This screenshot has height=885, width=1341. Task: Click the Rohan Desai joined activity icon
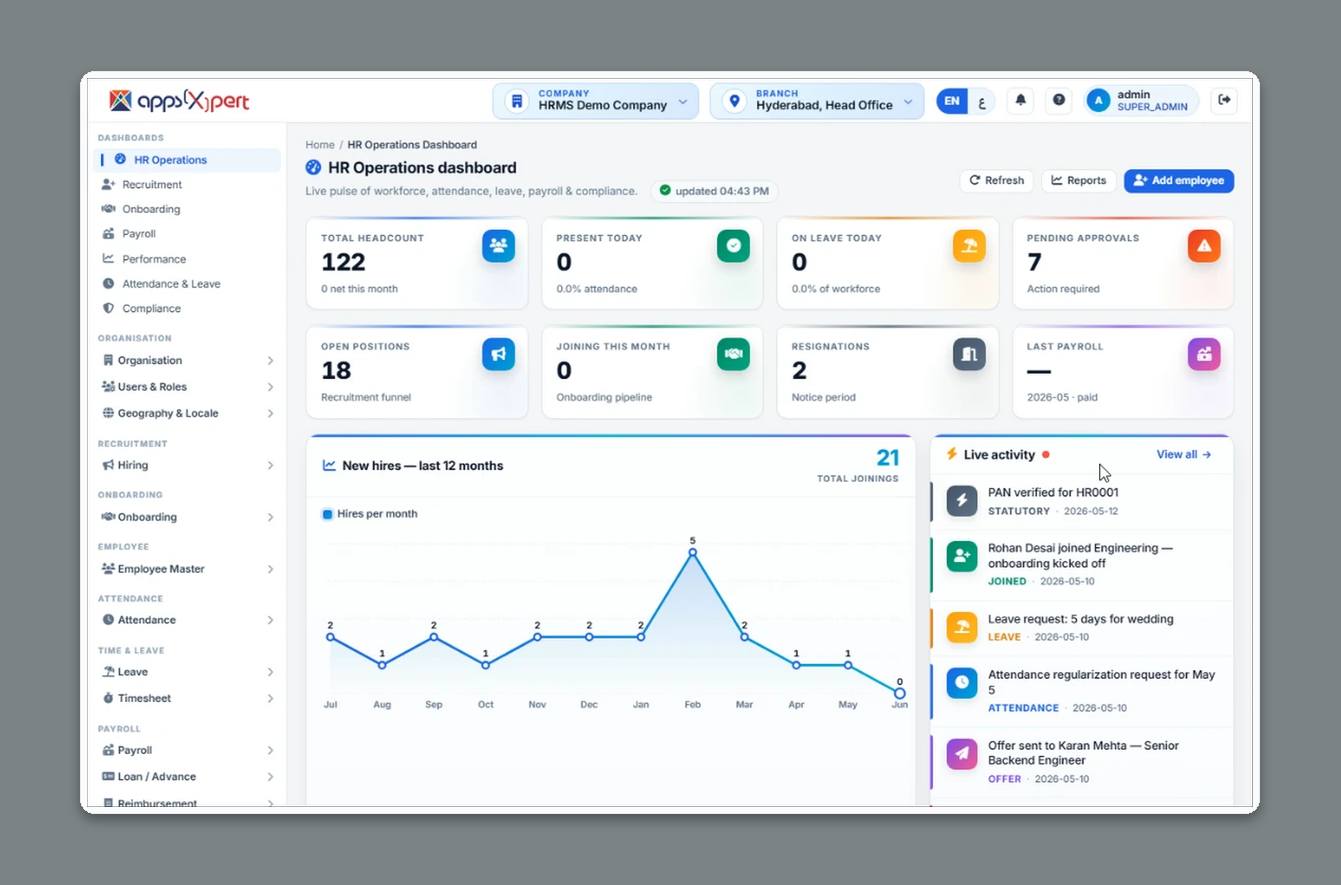point(962,557)
